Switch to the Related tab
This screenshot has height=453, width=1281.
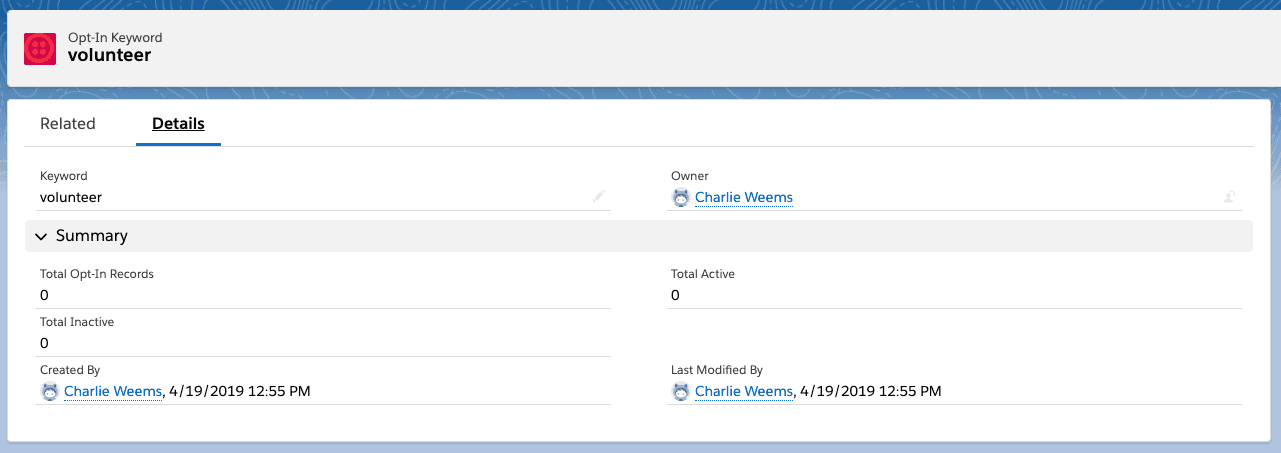(x=68, y=124)
